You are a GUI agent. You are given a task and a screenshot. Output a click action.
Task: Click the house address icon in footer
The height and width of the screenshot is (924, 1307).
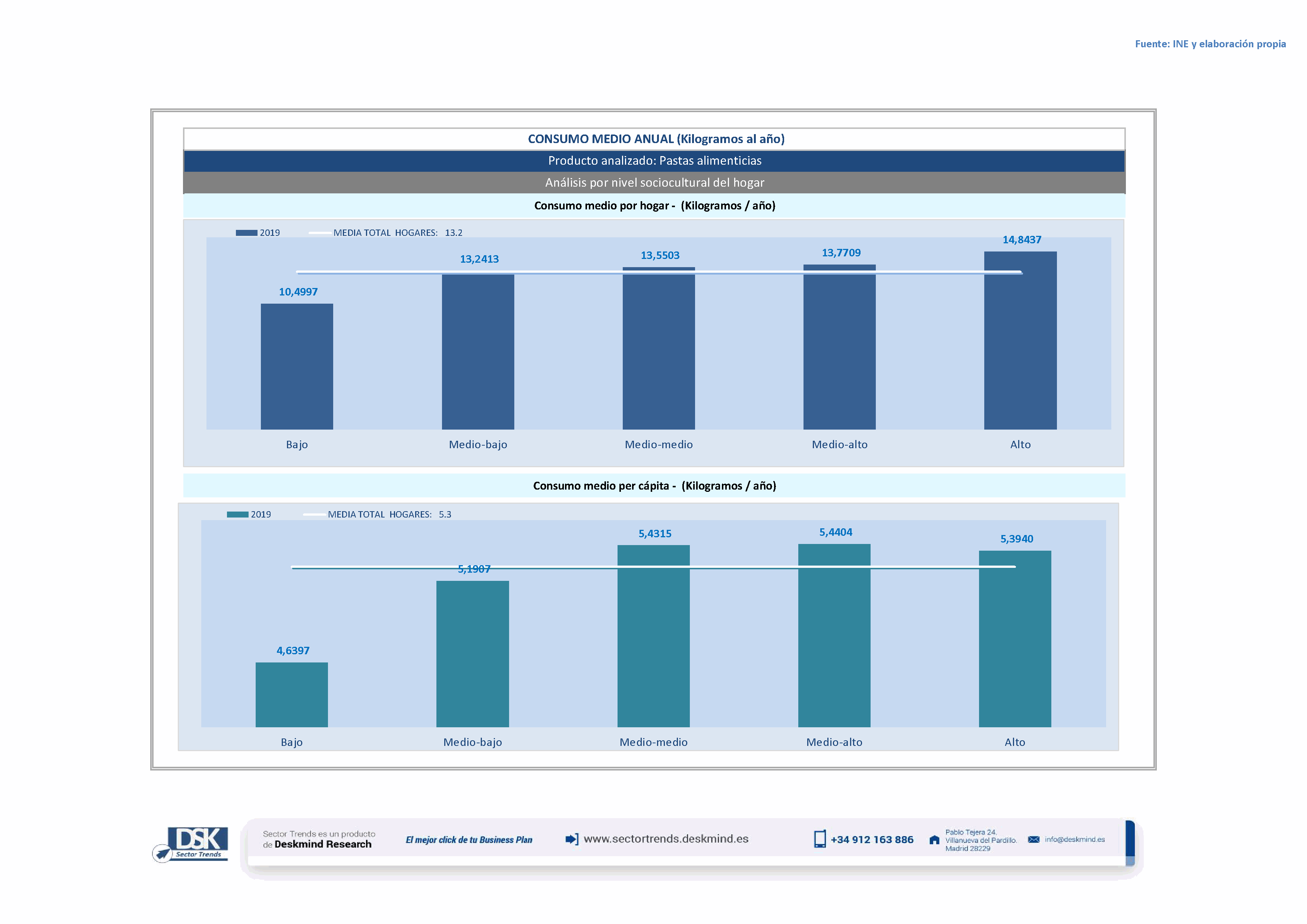(x=934, y=840)
